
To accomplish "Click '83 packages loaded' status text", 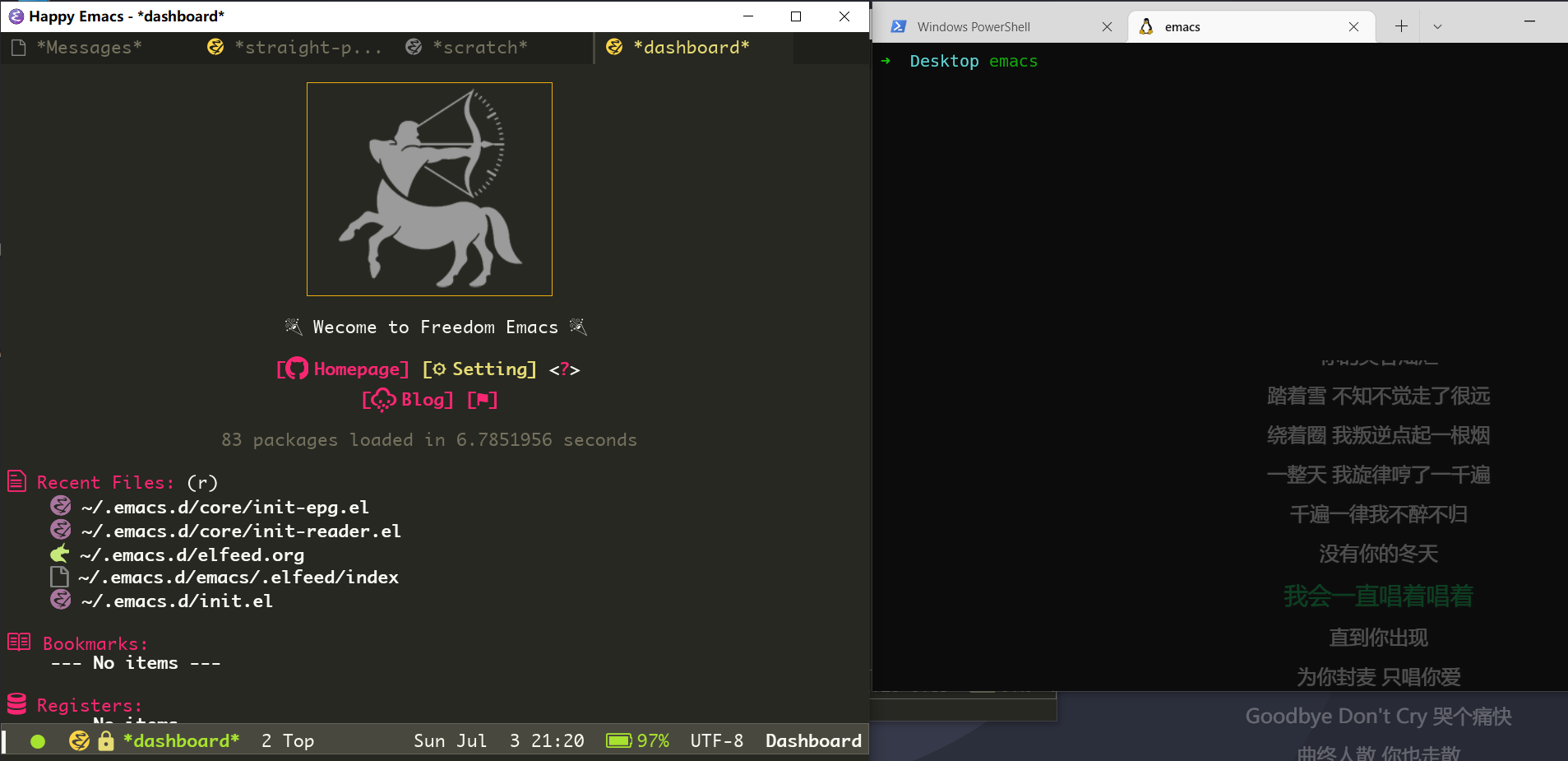I will (429, 440).
